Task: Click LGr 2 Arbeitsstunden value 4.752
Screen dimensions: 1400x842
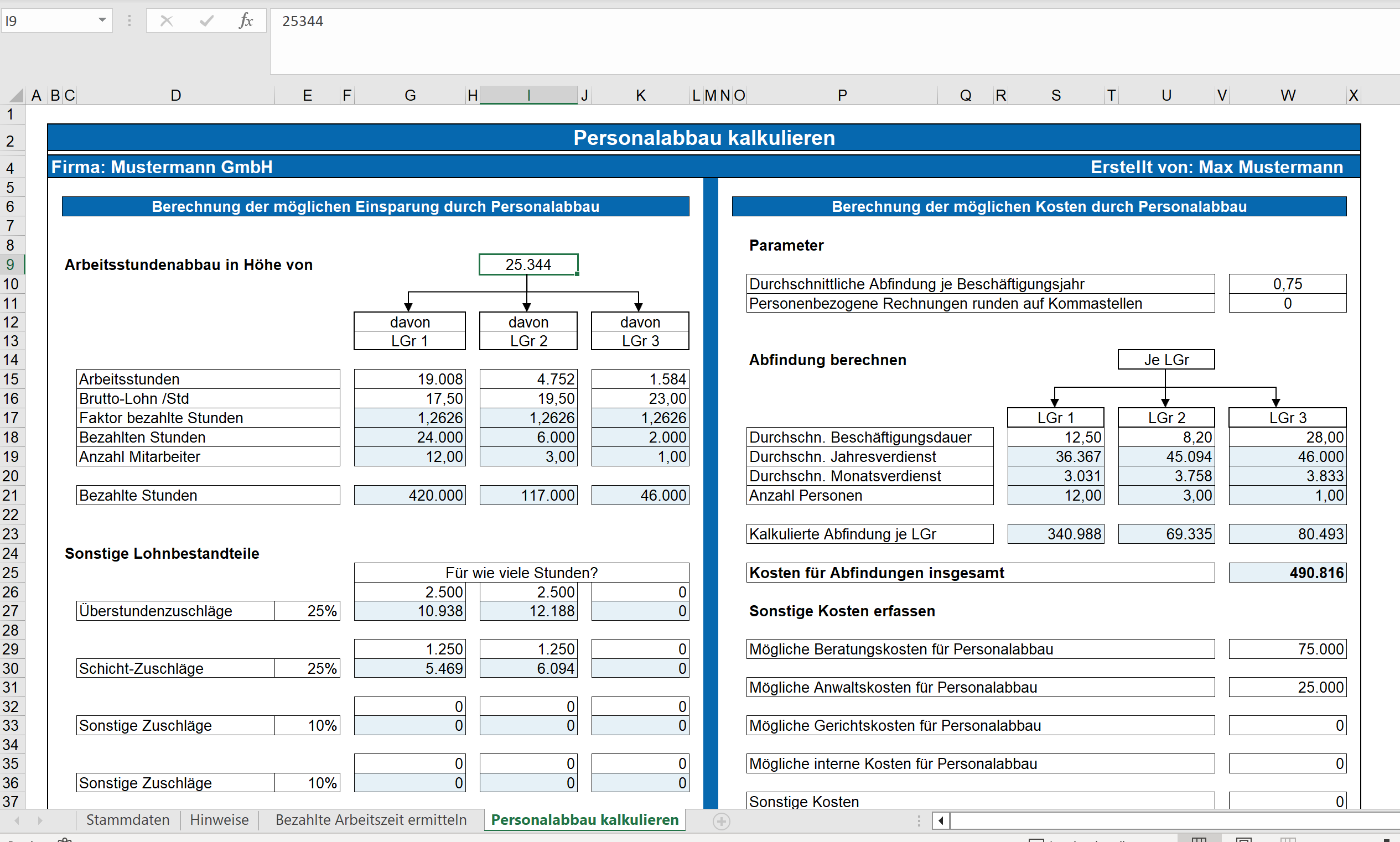Action: pyautogui.click(x=528, y=379)
